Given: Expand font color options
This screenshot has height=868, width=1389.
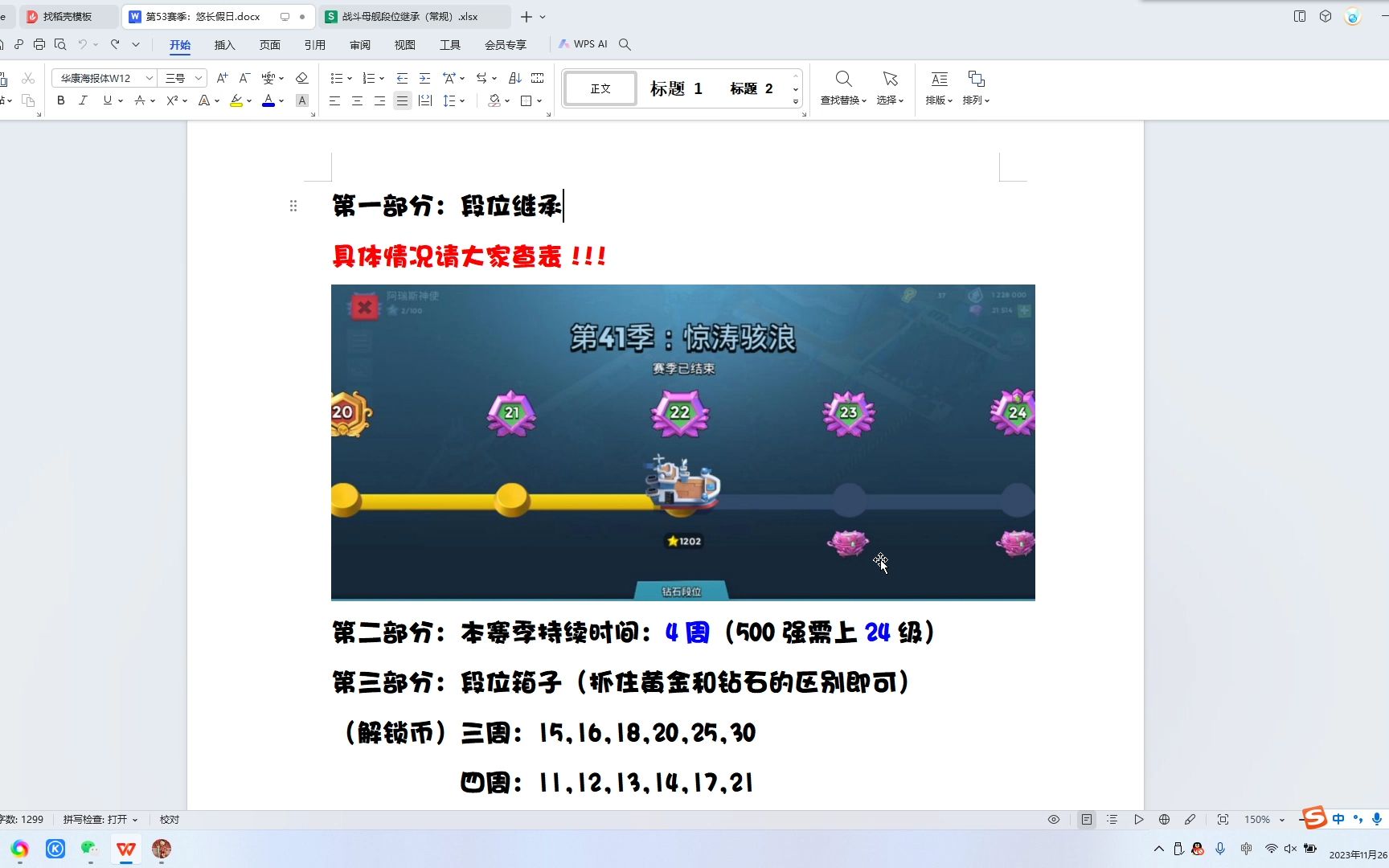Looking at the screenshot, I should tap(281, 100).
